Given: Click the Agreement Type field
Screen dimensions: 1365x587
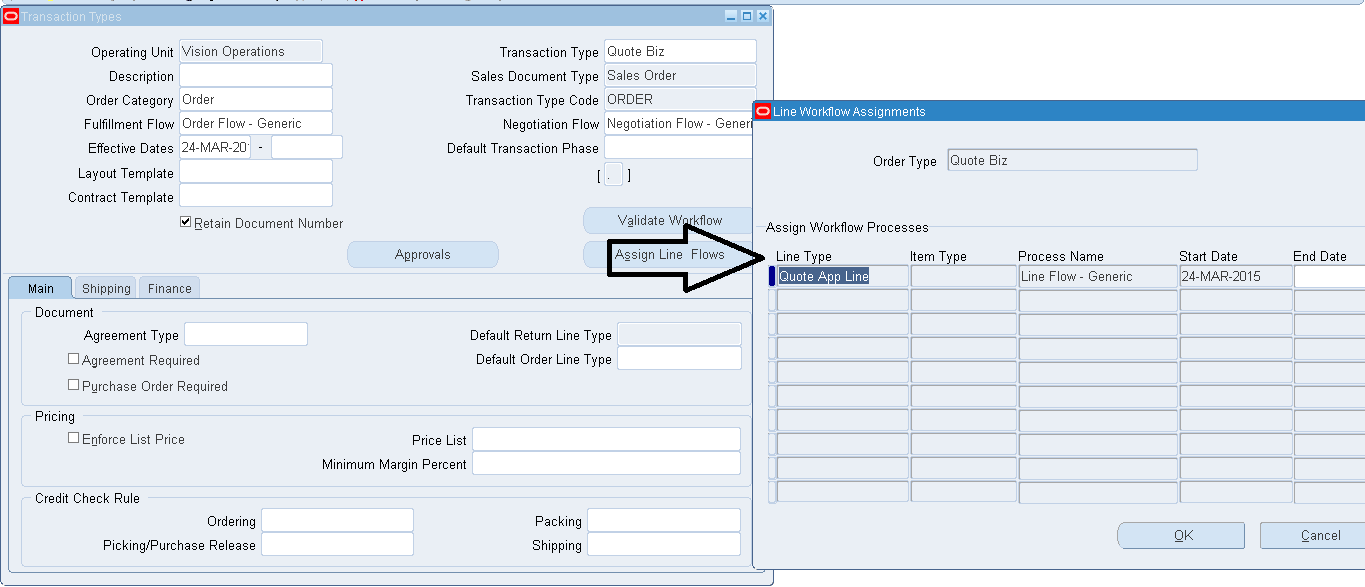Looking at the screenshot, I should [246, 334].
